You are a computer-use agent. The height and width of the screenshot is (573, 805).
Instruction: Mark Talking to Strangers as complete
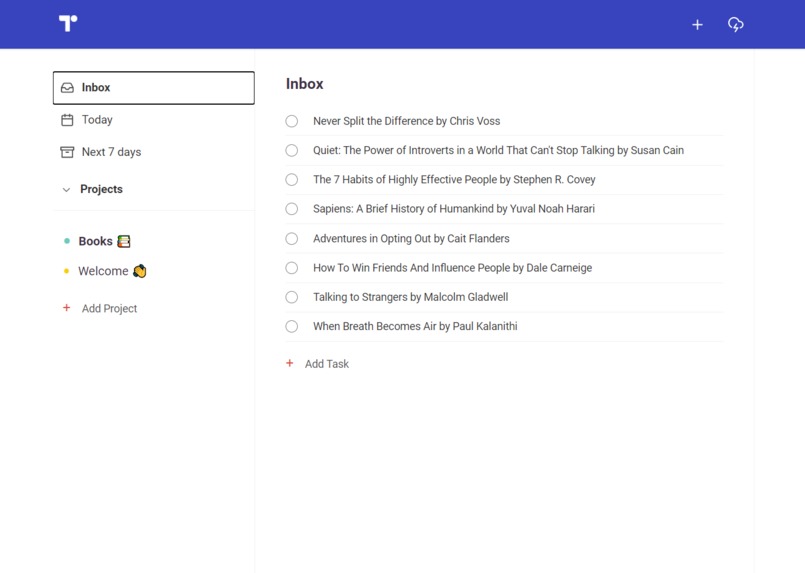(292, 297)
